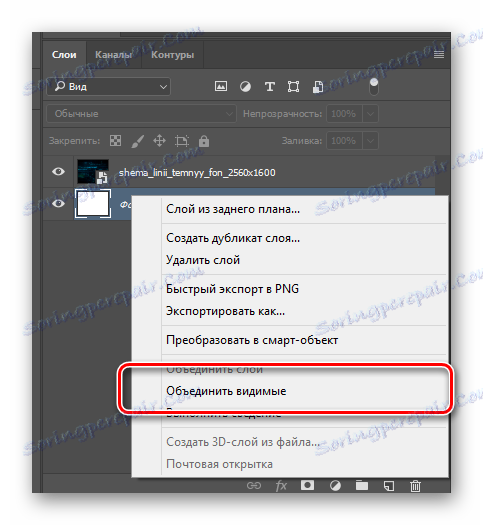The image size is (483, 525).
Task: Toggle the layer filtering switch
Action: (x=374, y=87)
